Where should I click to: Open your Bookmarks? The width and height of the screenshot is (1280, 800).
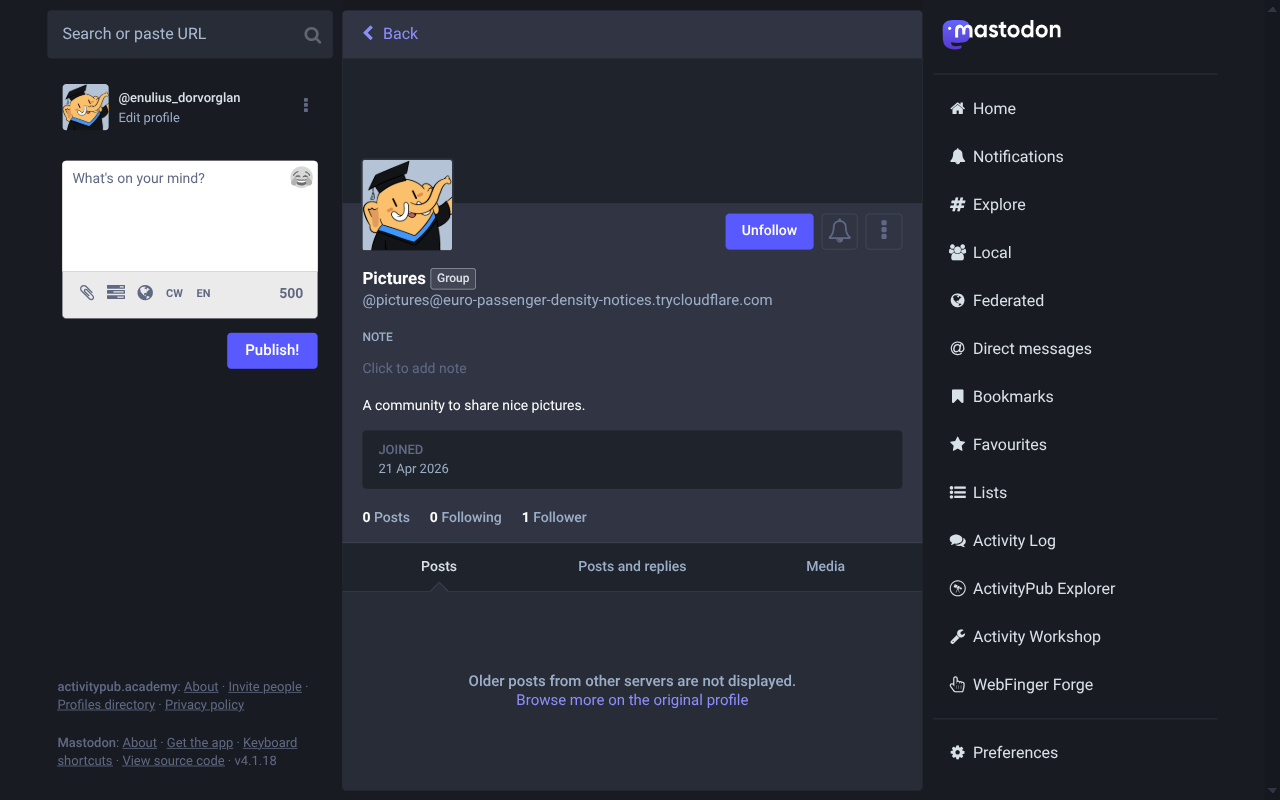pyautogui.click(x=1013, y=396)
